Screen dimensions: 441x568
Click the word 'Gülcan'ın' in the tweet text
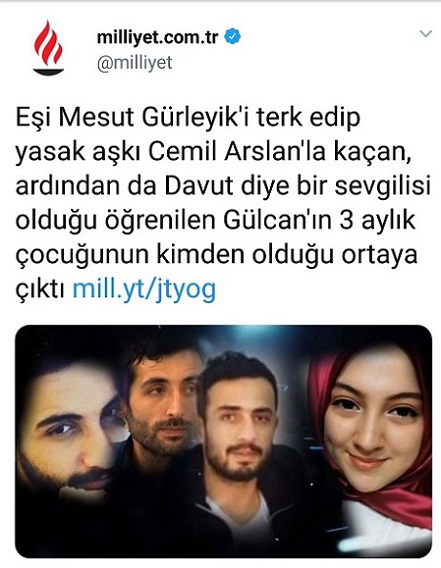(x=277, y=221)
